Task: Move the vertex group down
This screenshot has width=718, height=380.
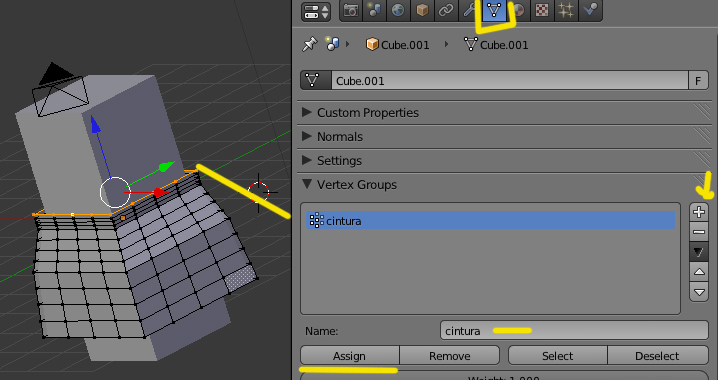Action: [x=699, y=292]
